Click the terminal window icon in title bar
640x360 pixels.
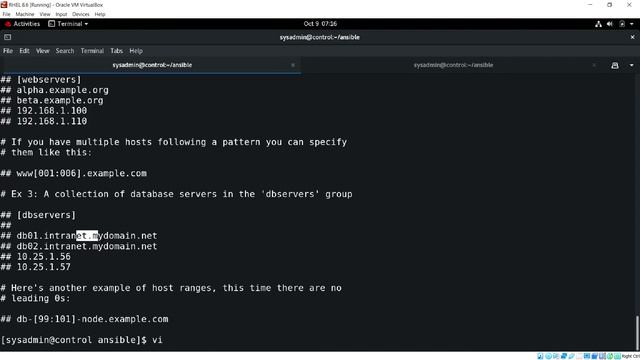click(7, 37)
